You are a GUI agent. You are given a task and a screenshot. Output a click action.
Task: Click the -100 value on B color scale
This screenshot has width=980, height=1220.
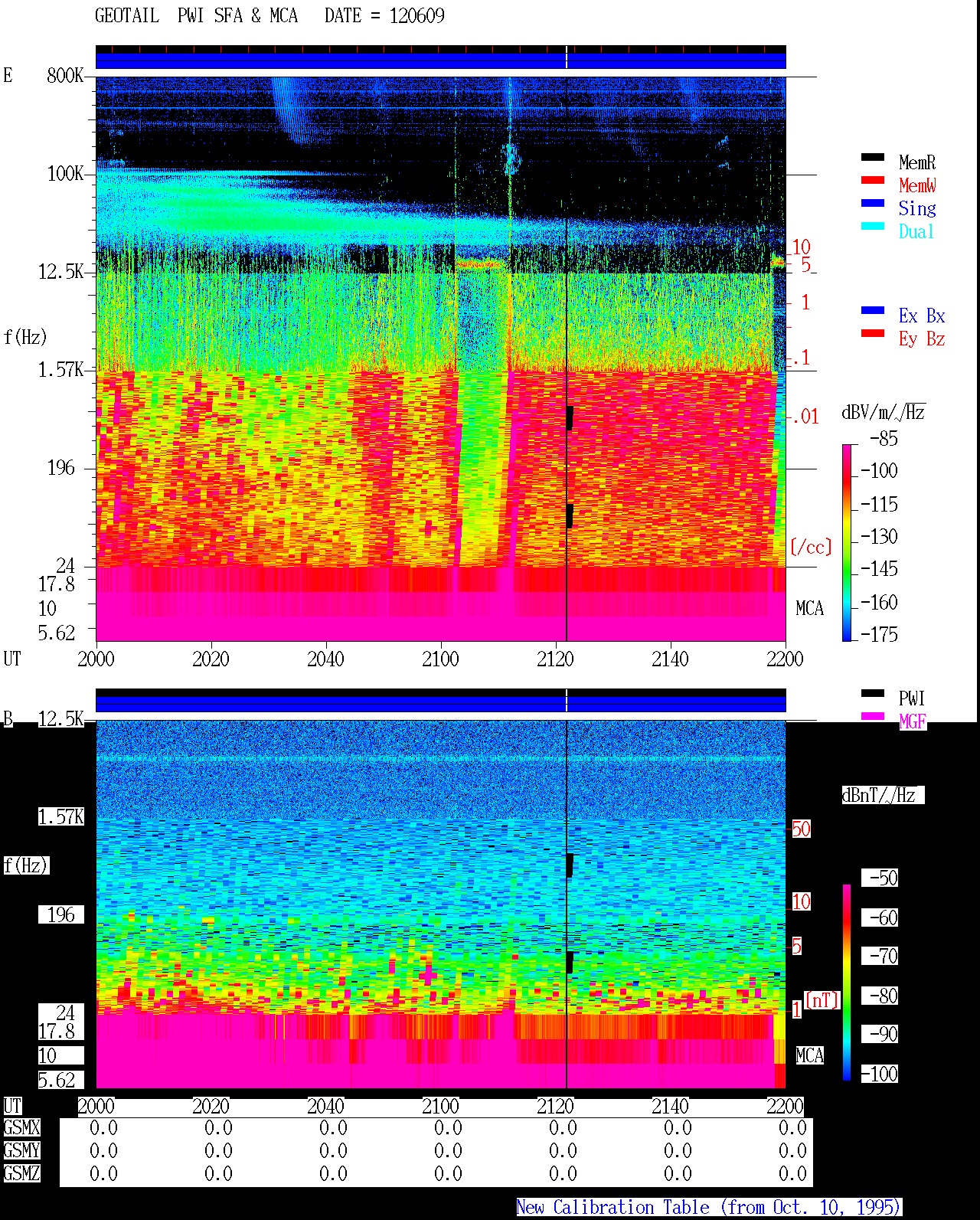point(879,1074)
